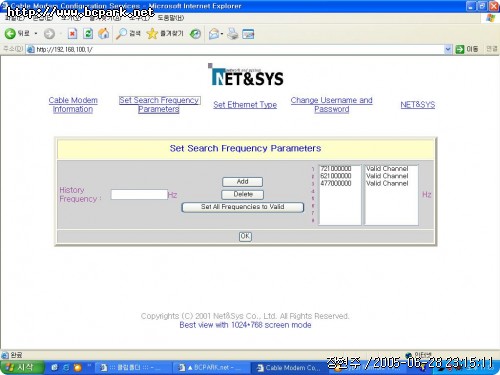
Task: Open the Search (검색) magnifier button
Action: [128, 34]
